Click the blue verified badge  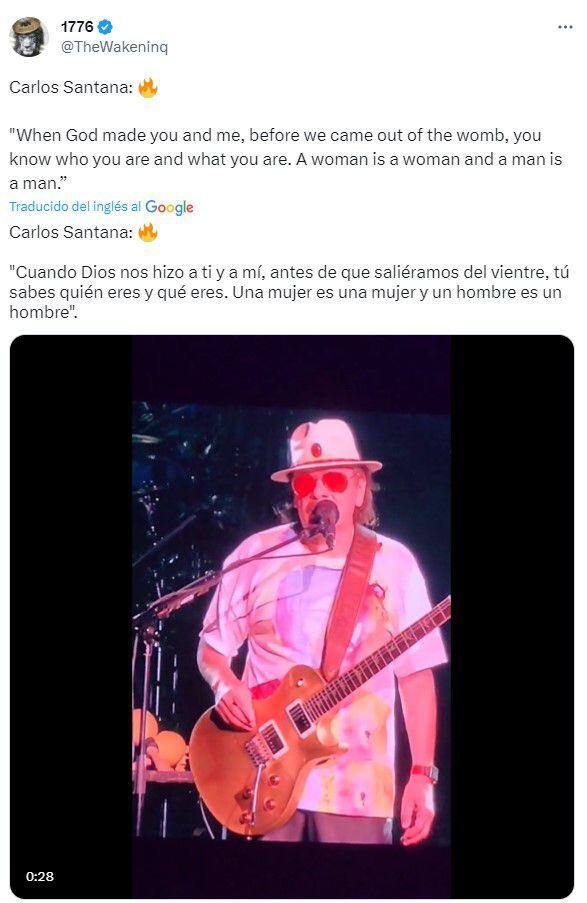105,26
